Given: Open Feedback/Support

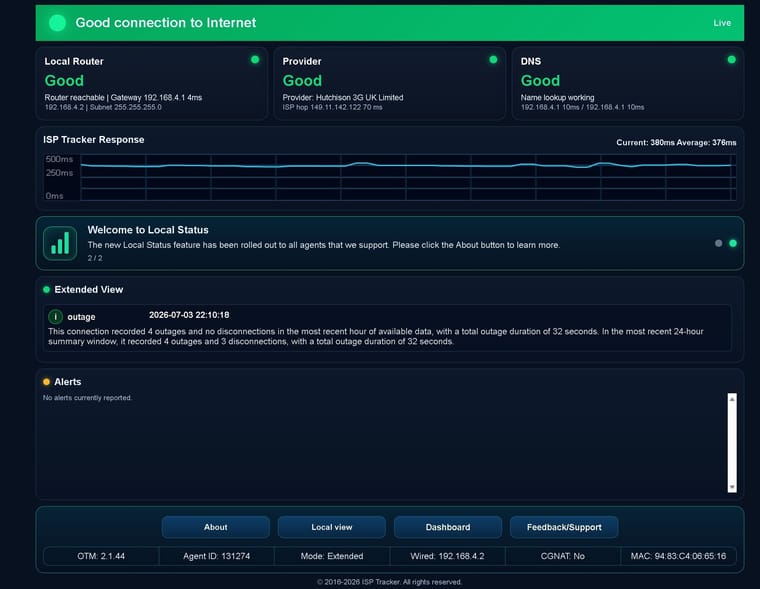Looking at the screenshot, I should [x=564, y=527].
